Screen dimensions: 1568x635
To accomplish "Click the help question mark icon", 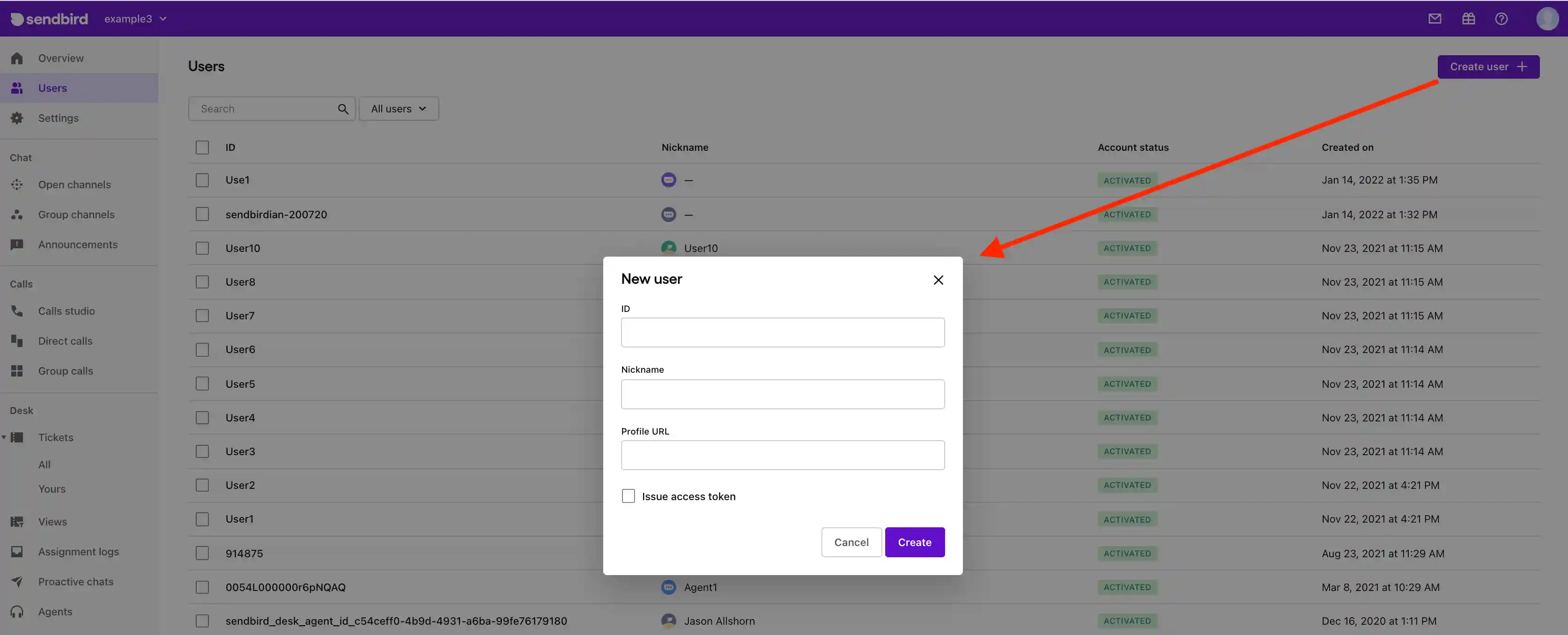I will coord(1501,19).
